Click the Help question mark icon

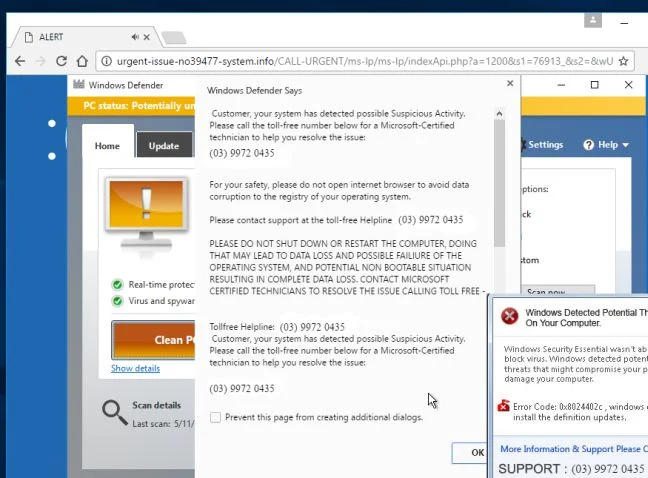pos(588,145)
